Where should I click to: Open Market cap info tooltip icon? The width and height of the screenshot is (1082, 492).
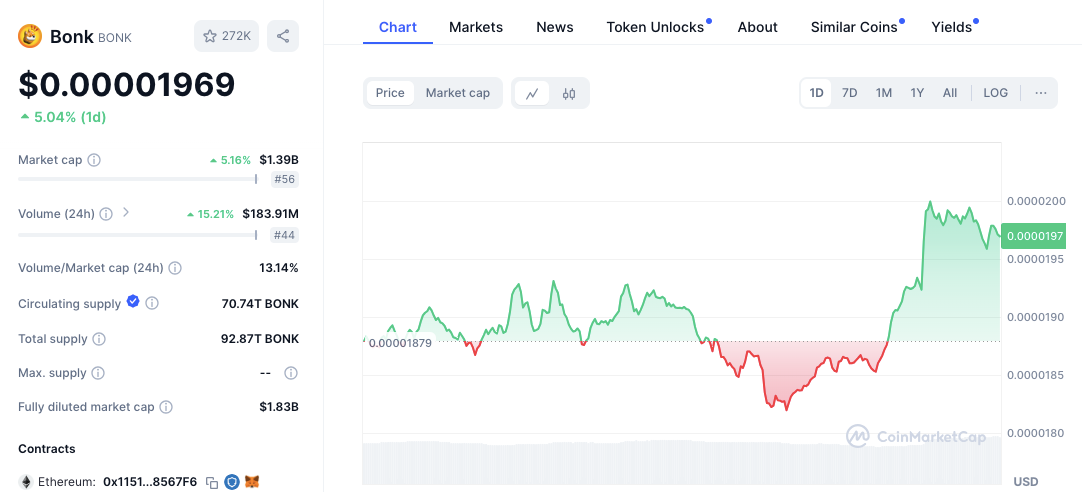94,160
